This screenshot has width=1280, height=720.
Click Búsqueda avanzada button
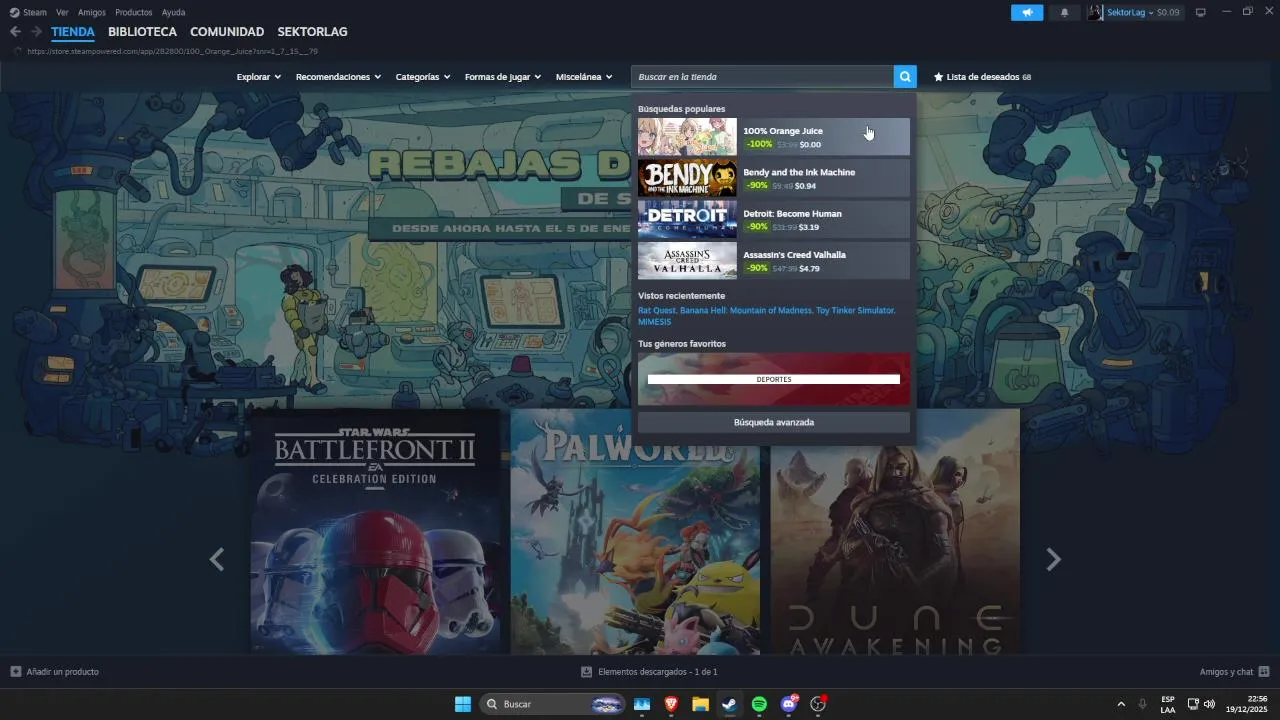(x=774, y=423)
